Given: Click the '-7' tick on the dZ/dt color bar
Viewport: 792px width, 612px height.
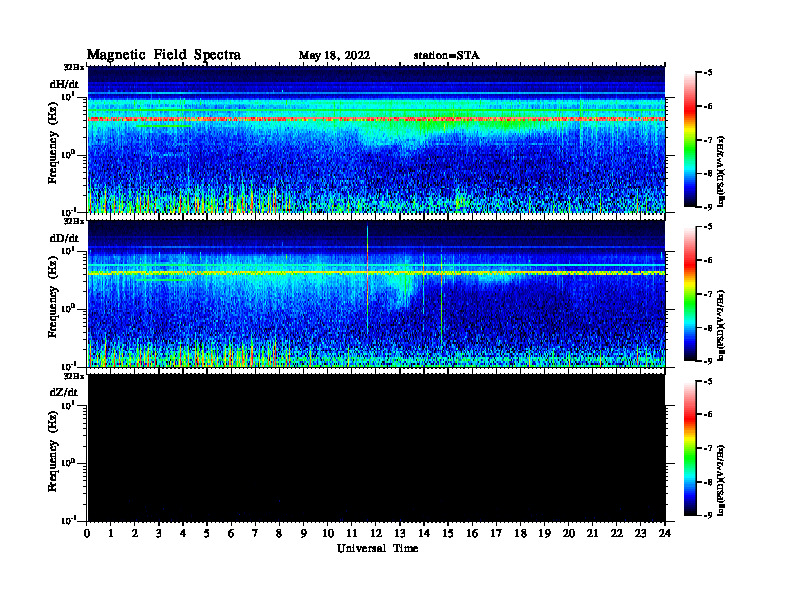Looking at the screenshot, I should [x=708, y=448].
